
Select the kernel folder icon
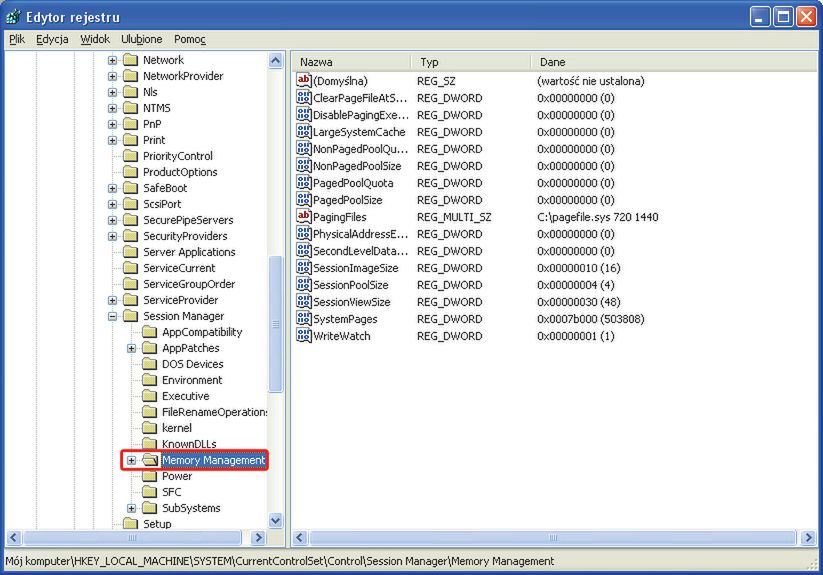[150, 428]
